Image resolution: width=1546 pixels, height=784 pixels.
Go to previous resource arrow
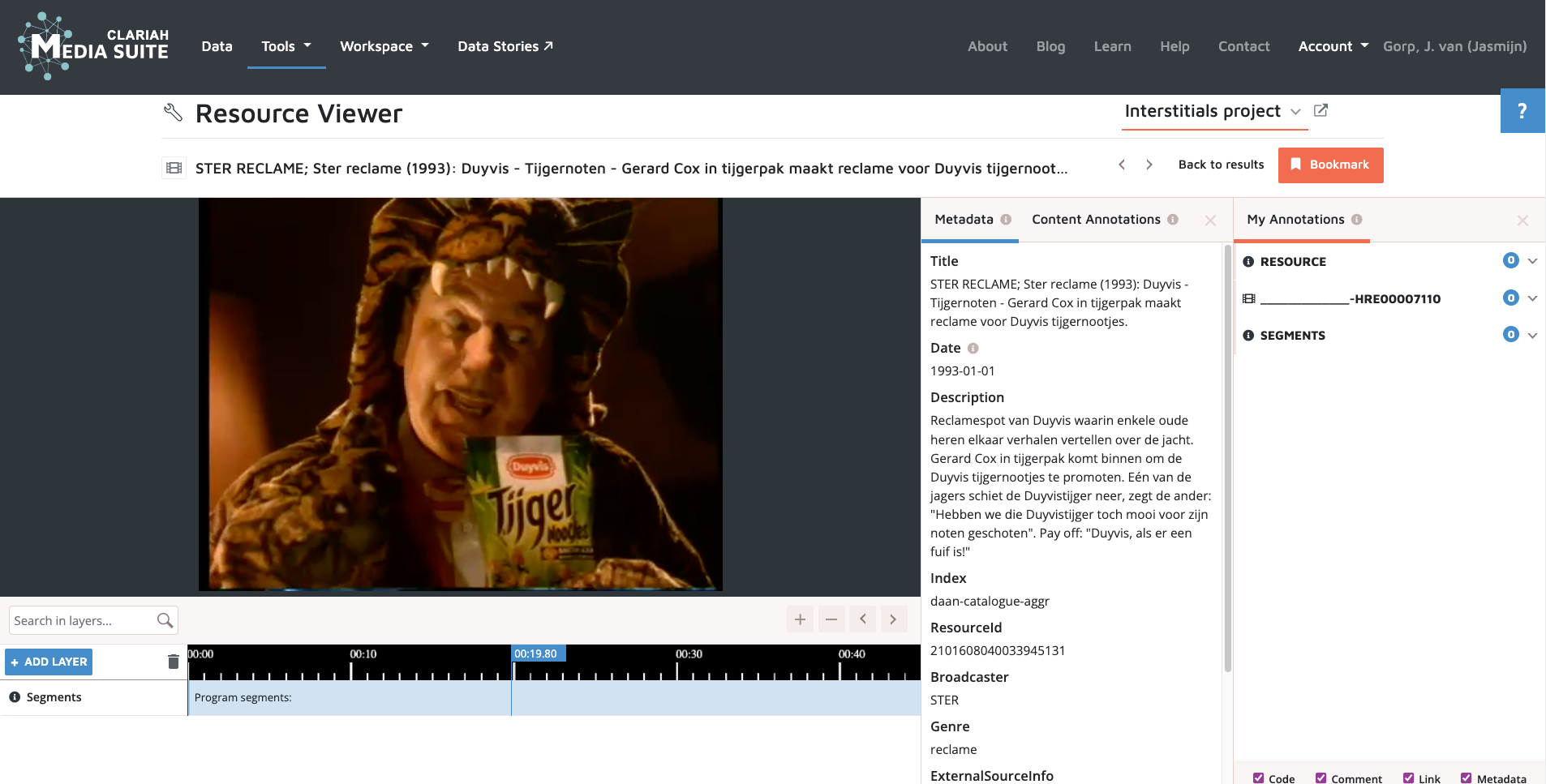pos(1122,165)
